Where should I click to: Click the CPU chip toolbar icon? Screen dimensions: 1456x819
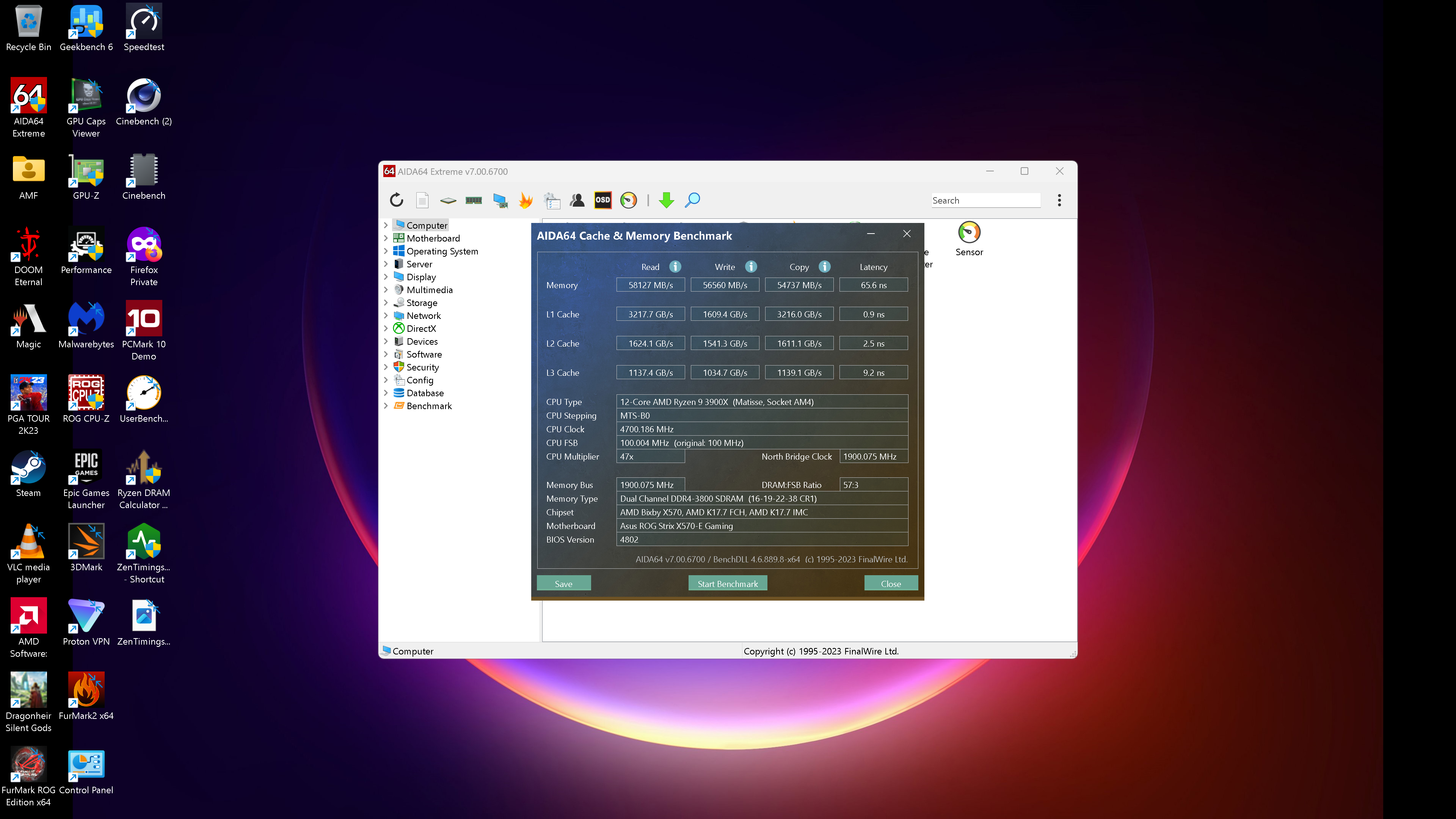[x=448, y=200]
